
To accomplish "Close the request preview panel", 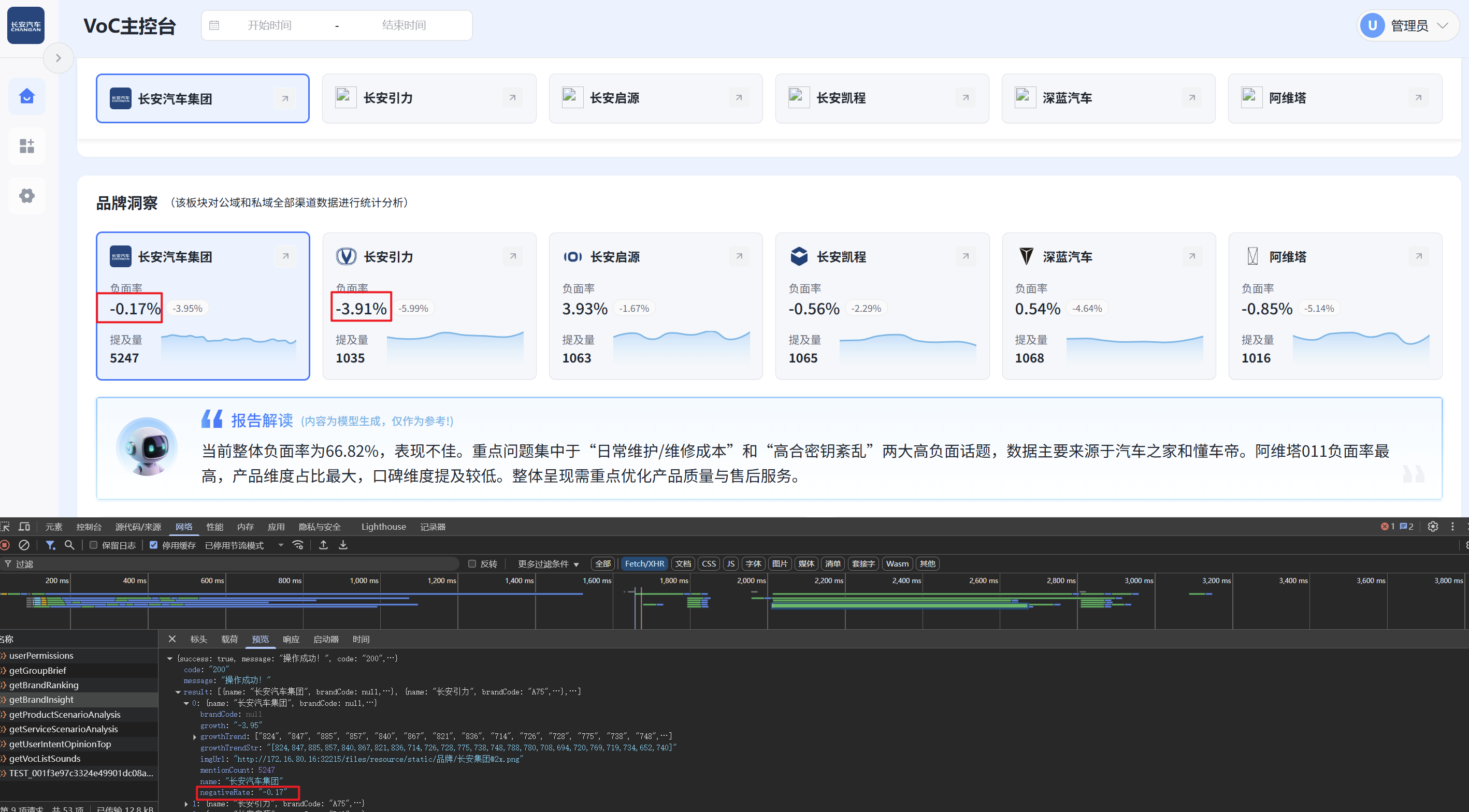I will (172, 639).
